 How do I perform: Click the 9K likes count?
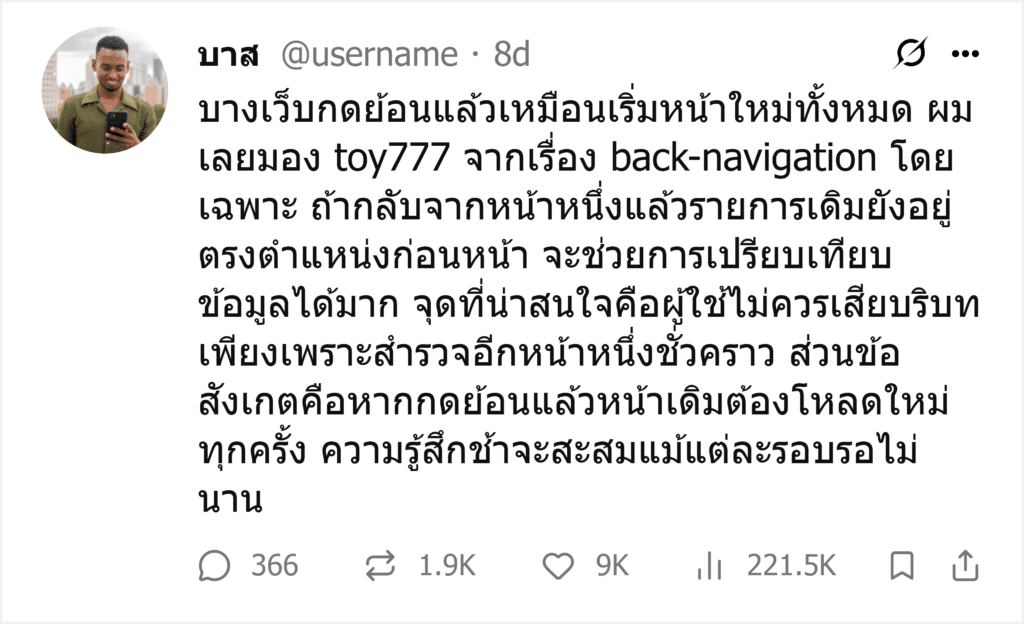pyautogui.click(x=612, y=566)
